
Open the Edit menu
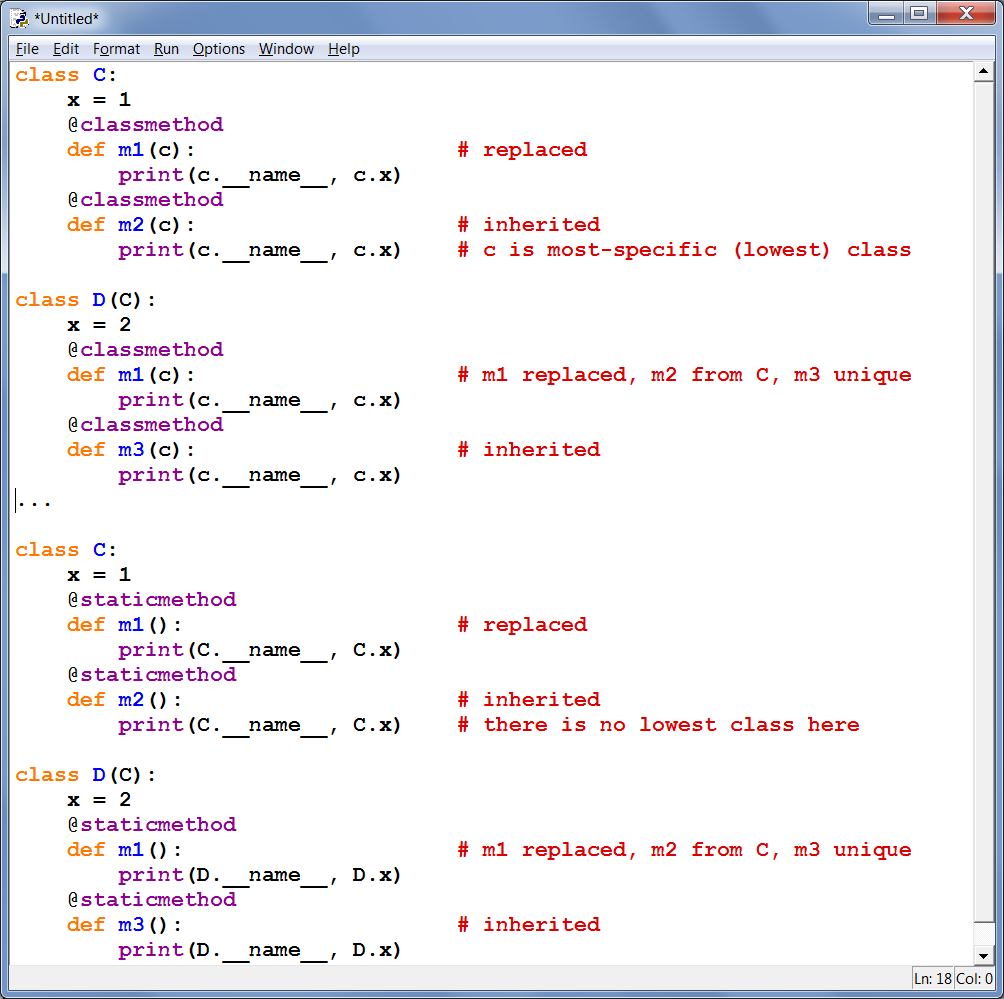pyautogui.click(x=66, y=49)
